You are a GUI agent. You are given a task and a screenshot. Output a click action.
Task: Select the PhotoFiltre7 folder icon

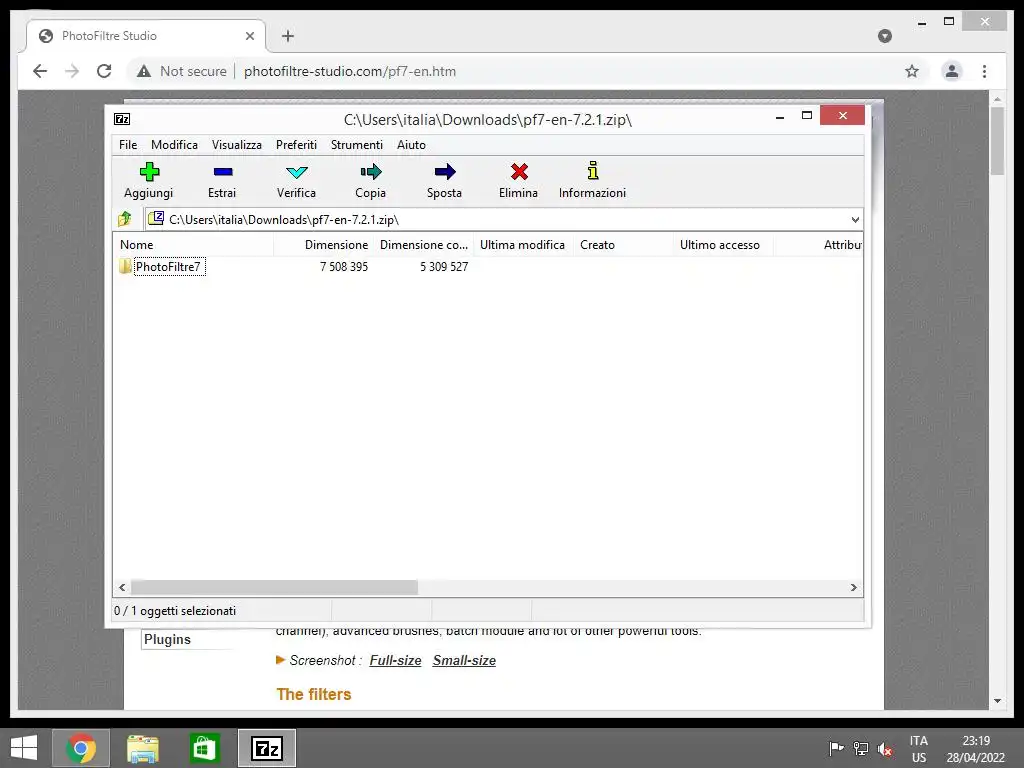click(125, 266)
